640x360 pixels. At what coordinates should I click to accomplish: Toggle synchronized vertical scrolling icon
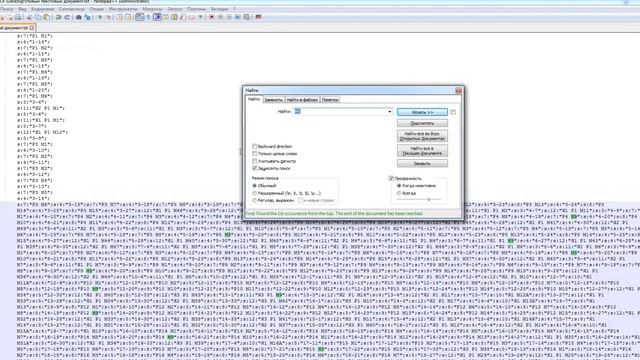pos(119,17)
